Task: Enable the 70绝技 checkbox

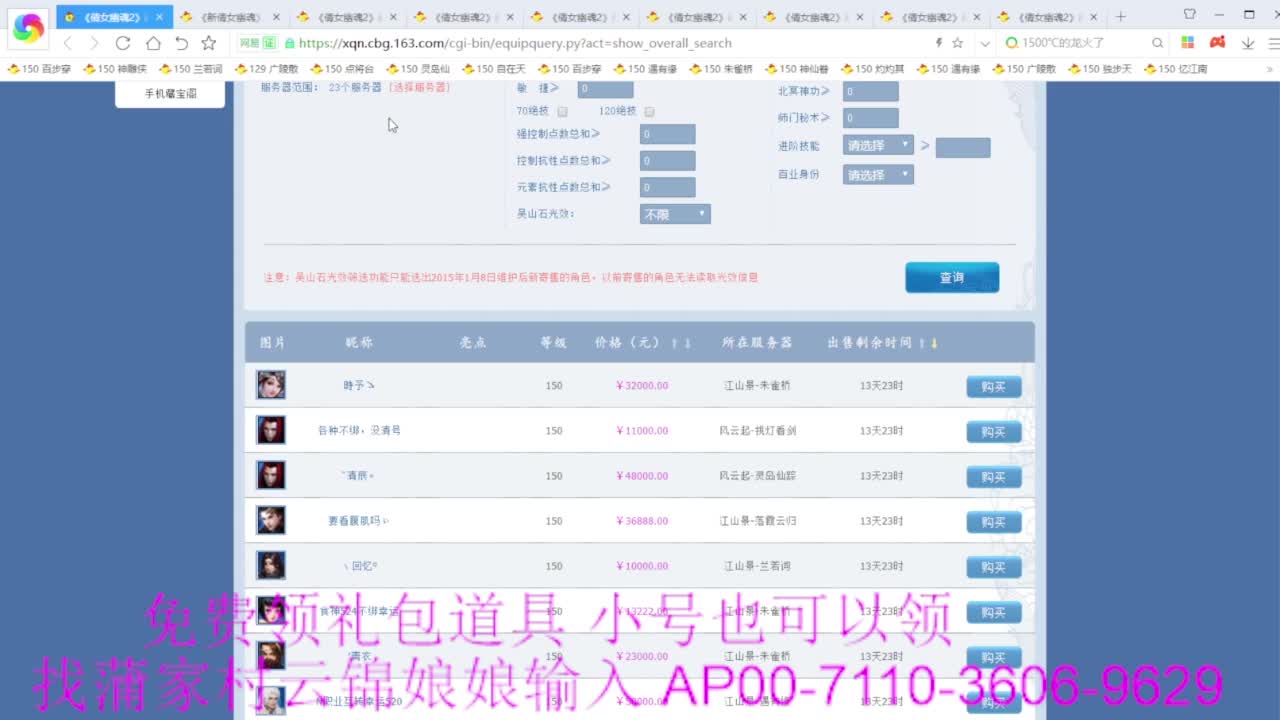Action: [x=562, y=112]
